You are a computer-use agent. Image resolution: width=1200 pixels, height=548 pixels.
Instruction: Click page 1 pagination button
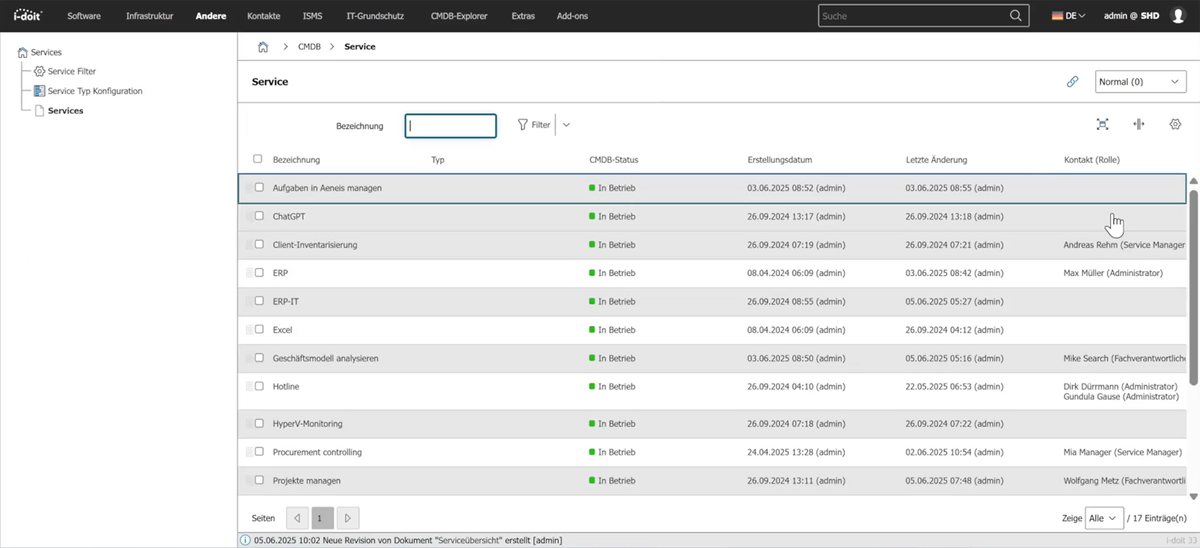(x=322, y=518)
